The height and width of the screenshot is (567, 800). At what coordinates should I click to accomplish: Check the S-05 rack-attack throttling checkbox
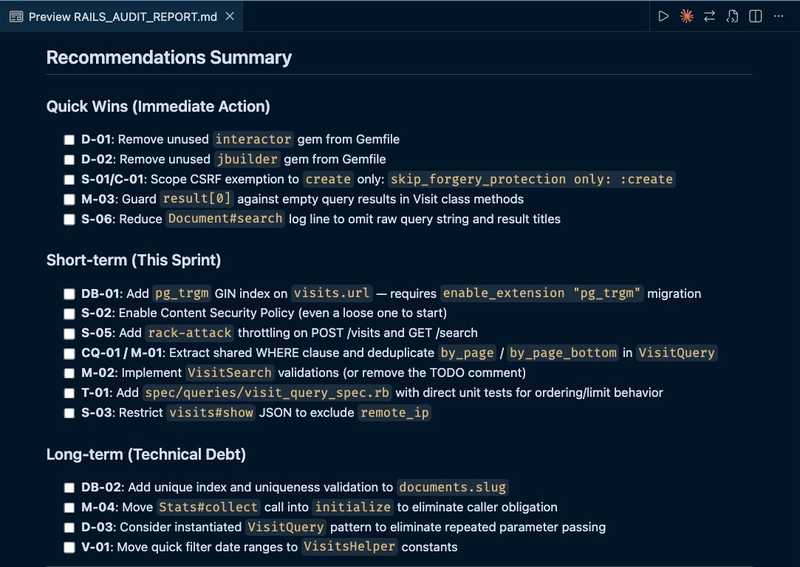[69, 333]
